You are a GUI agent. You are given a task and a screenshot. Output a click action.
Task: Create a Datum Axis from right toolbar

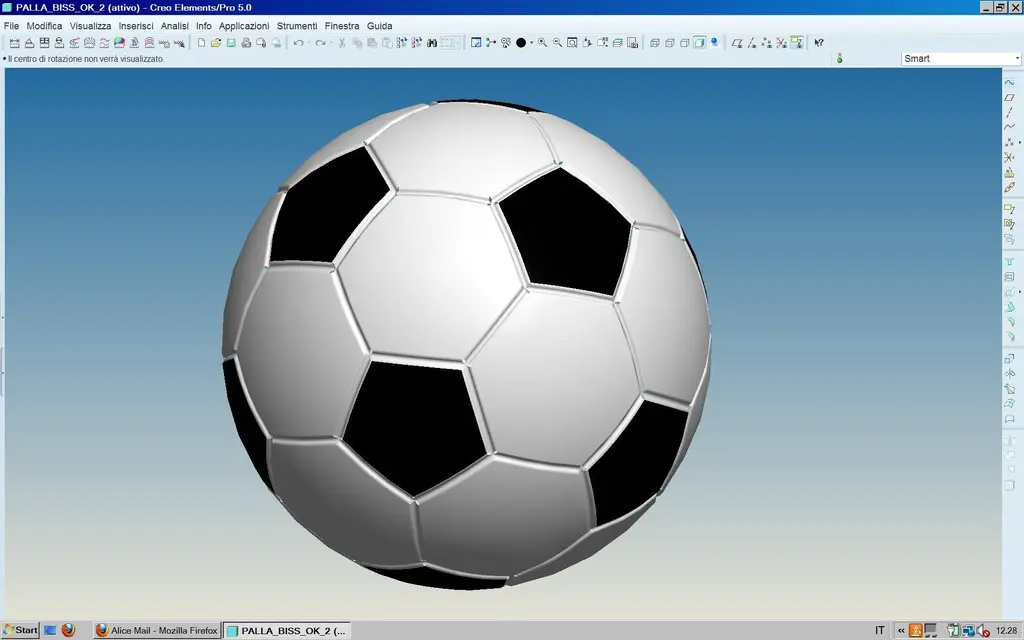pos(1009,112)
